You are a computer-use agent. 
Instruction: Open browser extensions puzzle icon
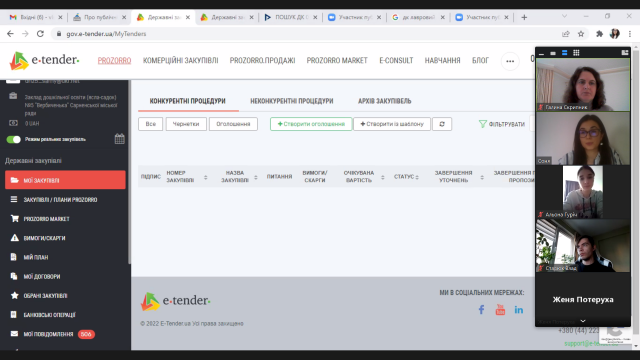tap(599, 34)
